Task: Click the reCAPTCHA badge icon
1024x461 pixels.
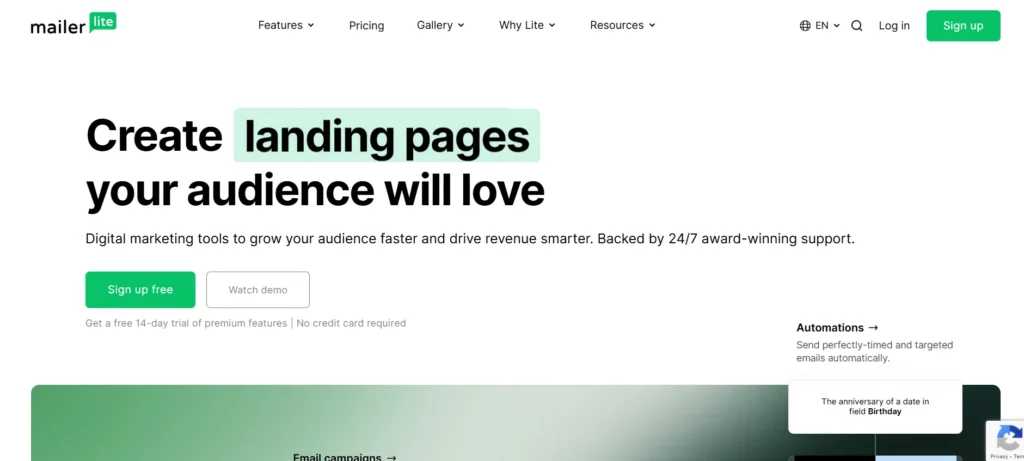Action: tap(1008, 439)
